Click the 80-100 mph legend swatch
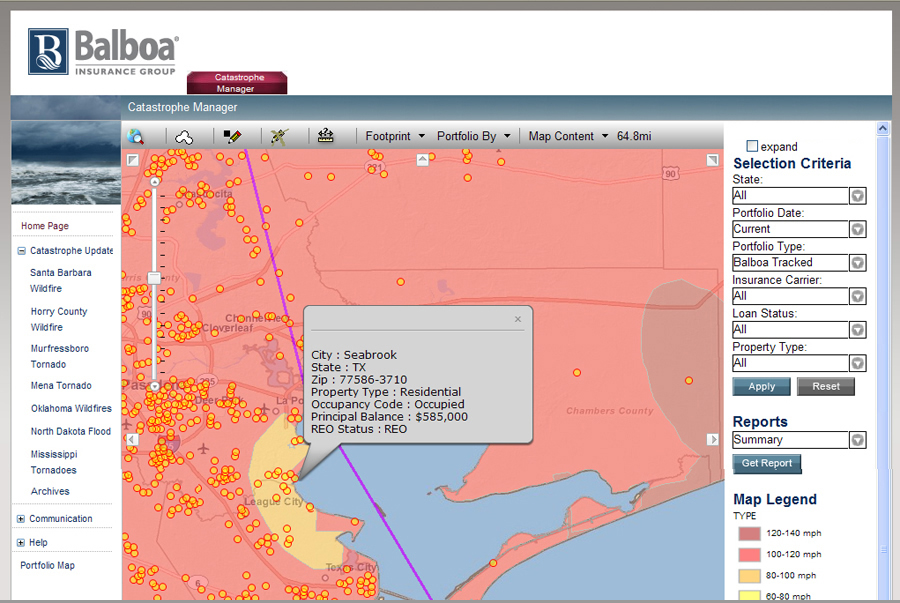 [750, 576]
